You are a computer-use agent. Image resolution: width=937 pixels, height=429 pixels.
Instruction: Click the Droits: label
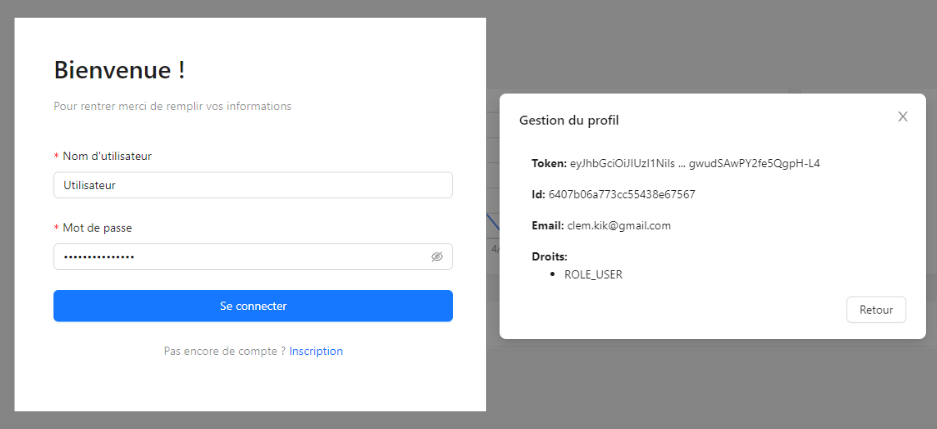pyautogui.click(x=549, y=257)
